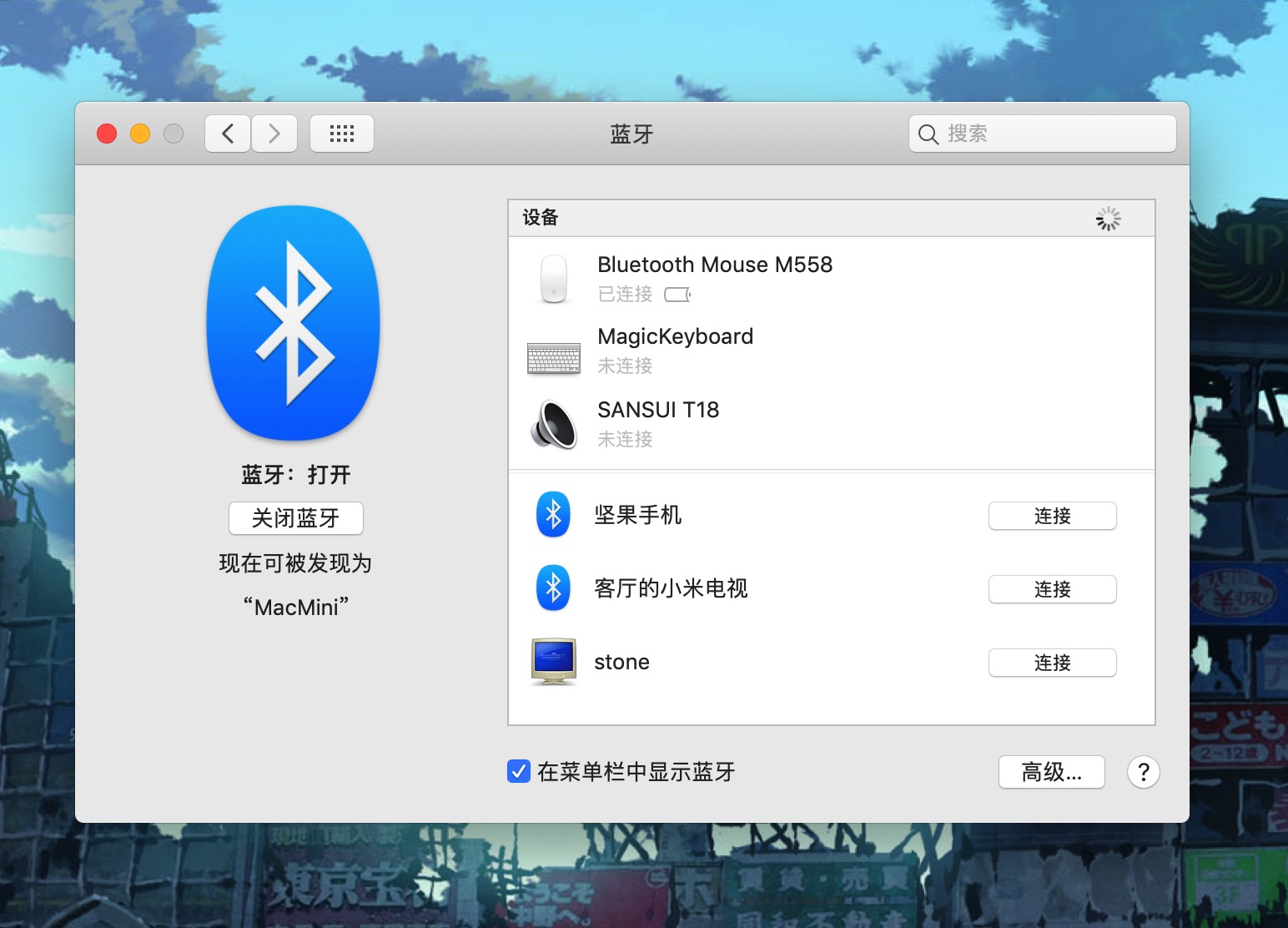1288x928 pixels.
Task: Go back with the left chevron
Action: (x=228, y=134)
